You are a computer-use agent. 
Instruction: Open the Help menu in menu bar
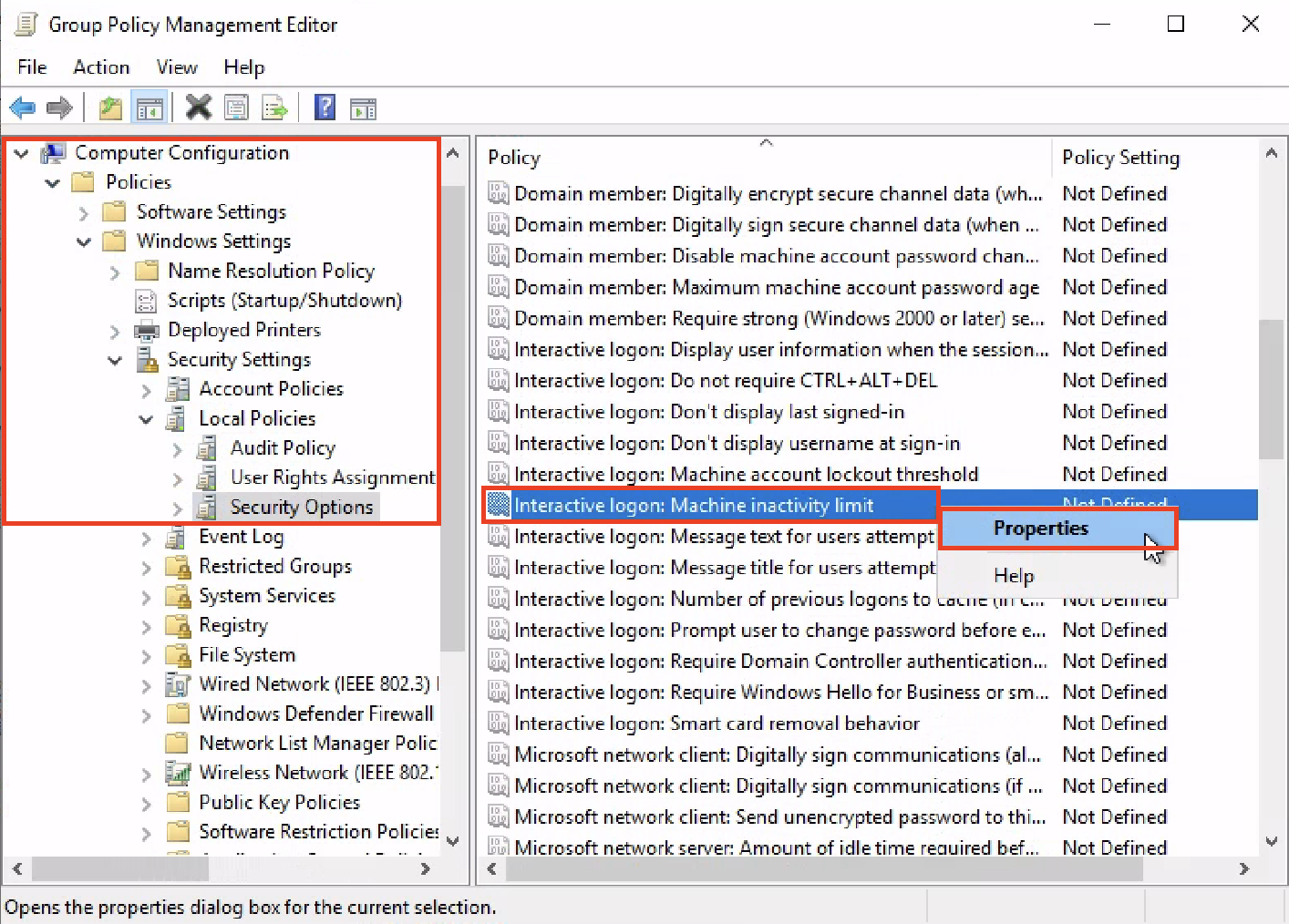244,67
